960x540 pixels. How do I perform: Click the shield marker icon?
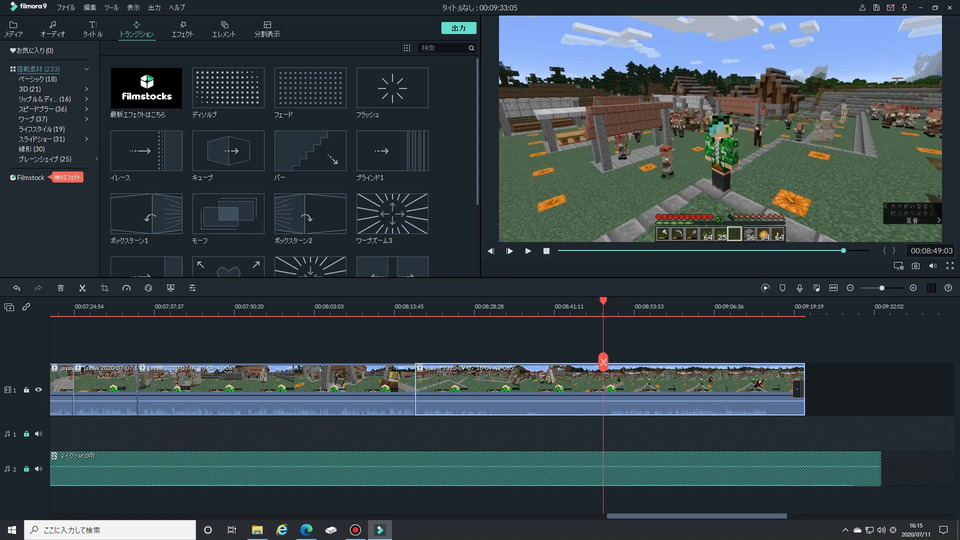pyautogui.click(x=782, y=288)
